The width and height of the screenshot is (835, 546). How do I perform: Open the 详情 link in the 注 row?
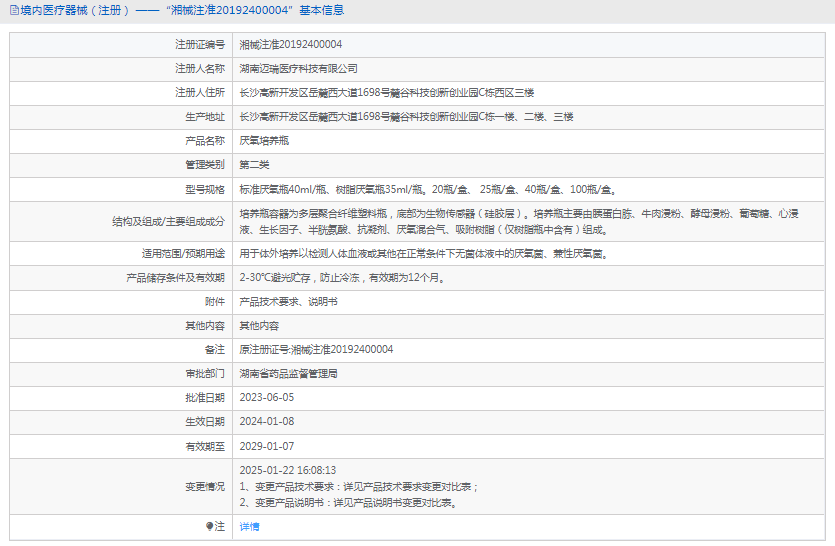point(249,527)
